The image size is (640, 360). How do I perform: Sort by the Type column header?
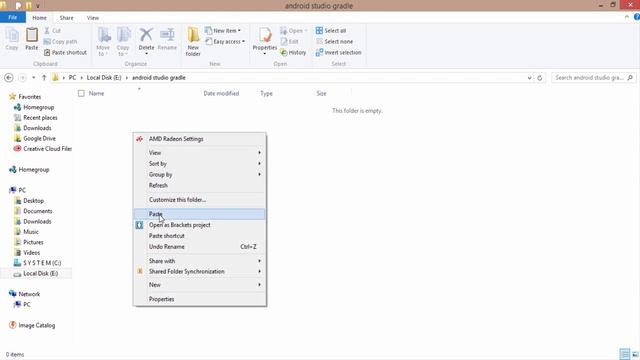pos(266,93)
